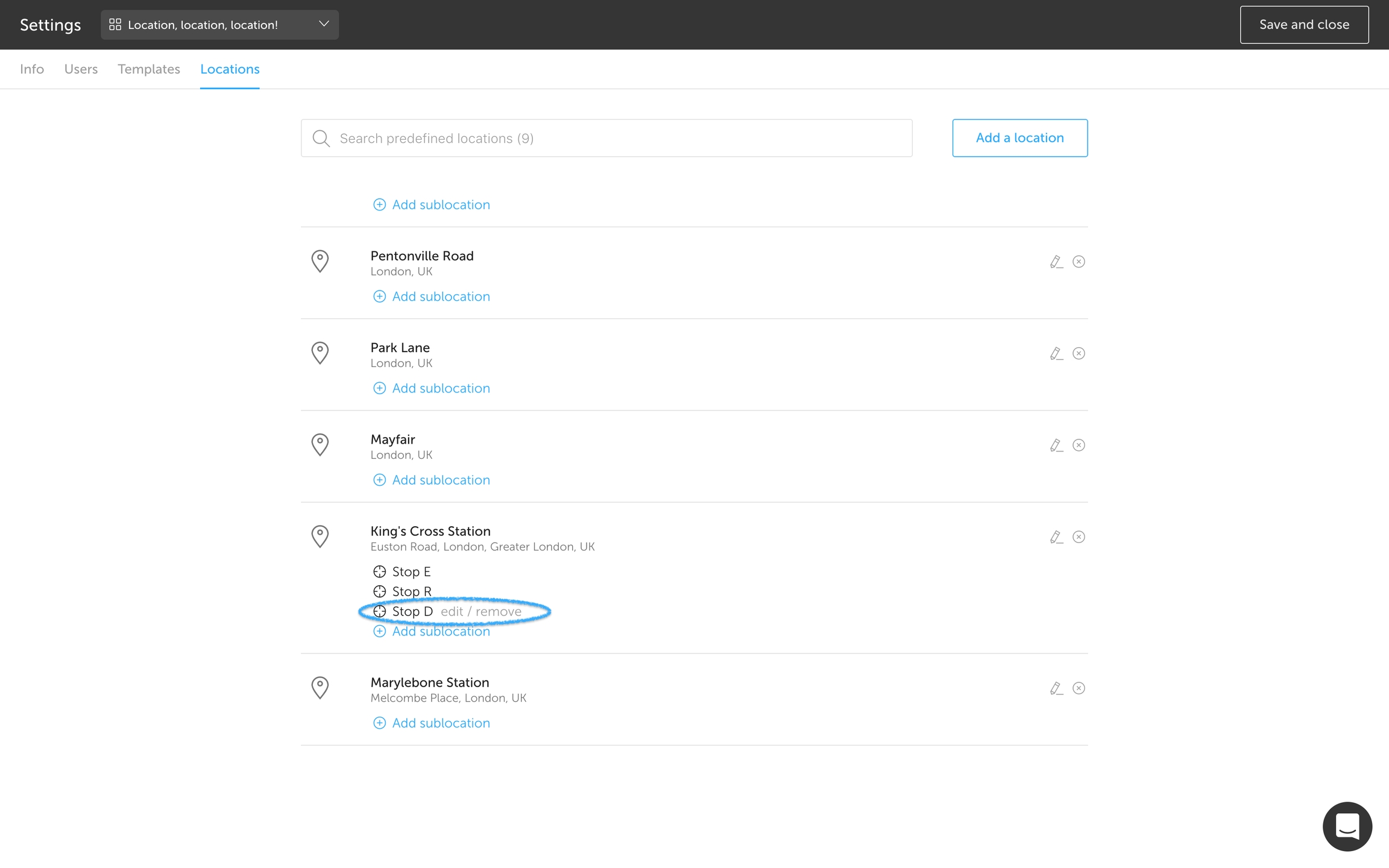This screenshot has width=1389, height=868.
Task: Delete King's Cross Station using circled X icon
Action: coord(1079,536)
